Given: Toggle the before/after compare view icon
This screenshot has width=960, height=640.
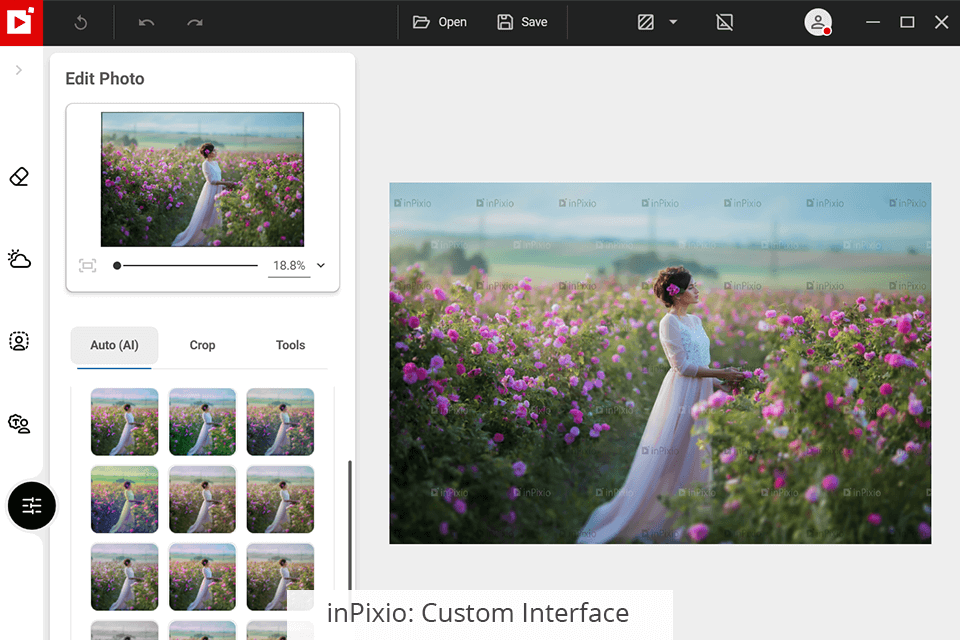Looking at the screenshot, I should coord(646,22).
